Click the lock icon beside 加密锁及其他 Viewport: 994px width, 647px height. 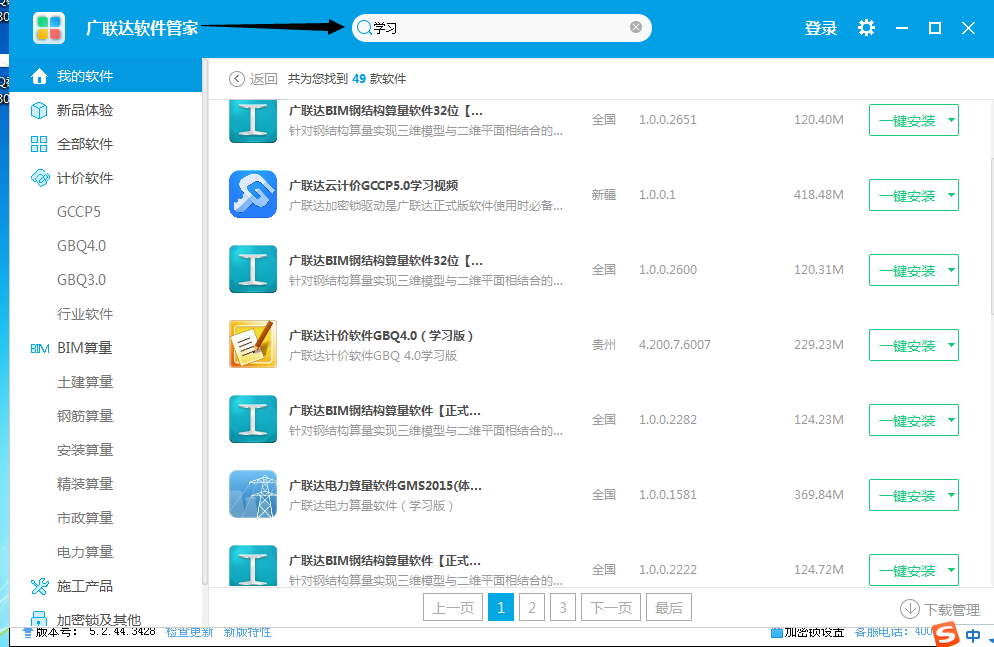[39, 618]
